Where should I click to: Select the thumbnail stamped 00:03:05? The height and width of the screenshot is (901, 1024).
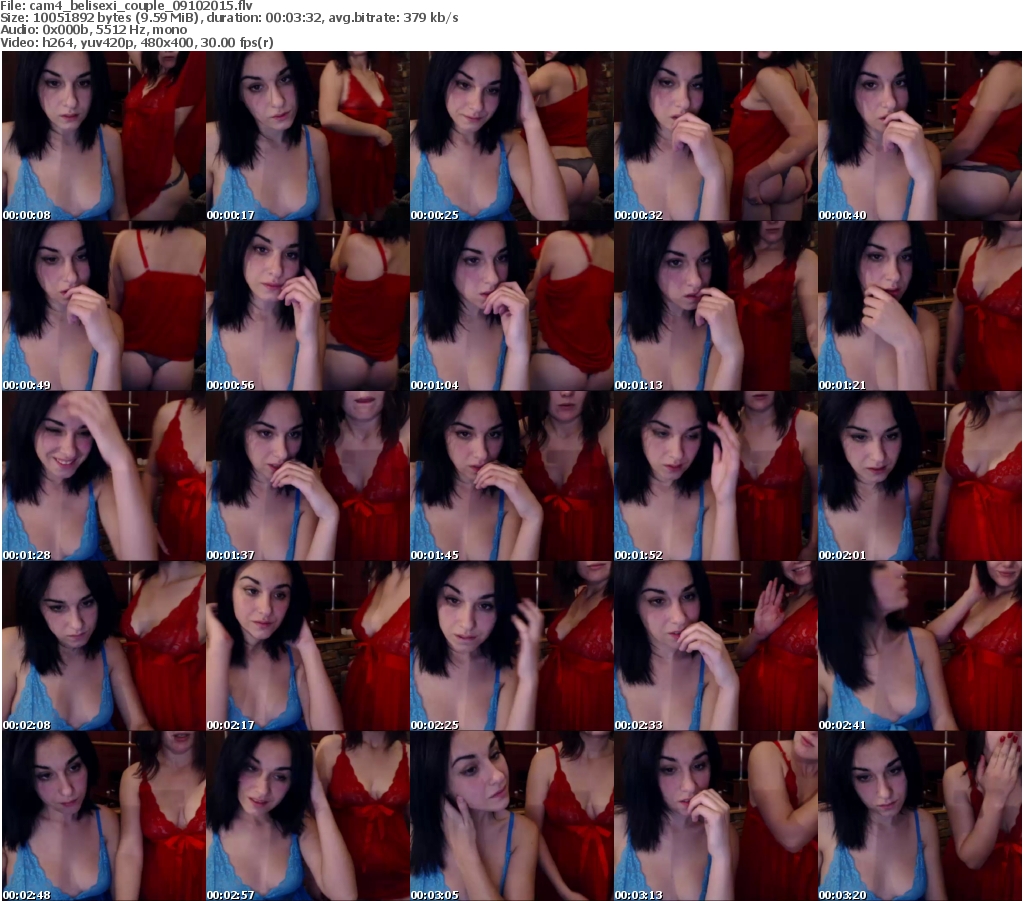[x=511, y=815]
